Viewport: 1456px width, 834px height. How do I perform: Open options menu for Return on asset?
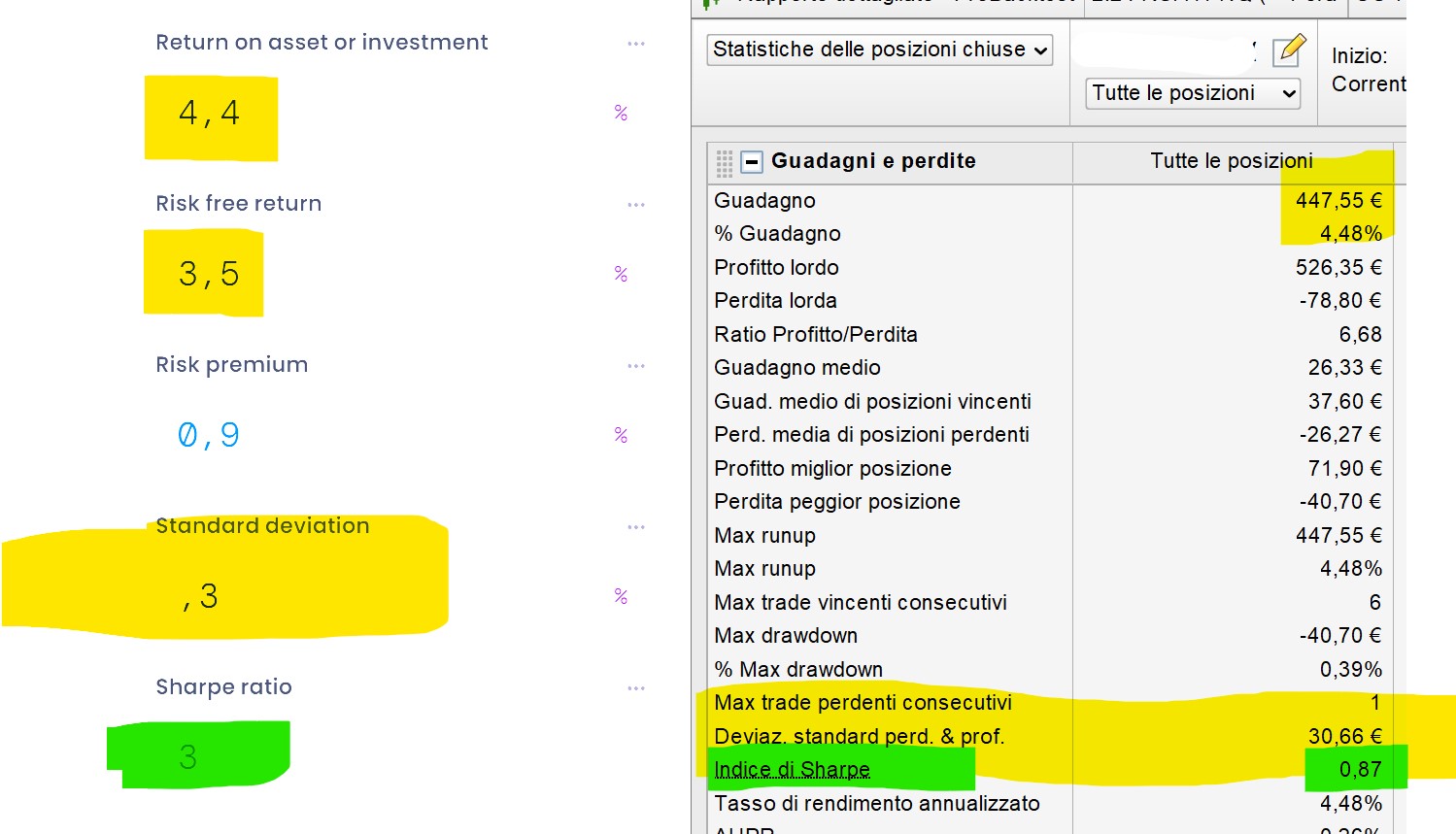(x=636, y=44)
